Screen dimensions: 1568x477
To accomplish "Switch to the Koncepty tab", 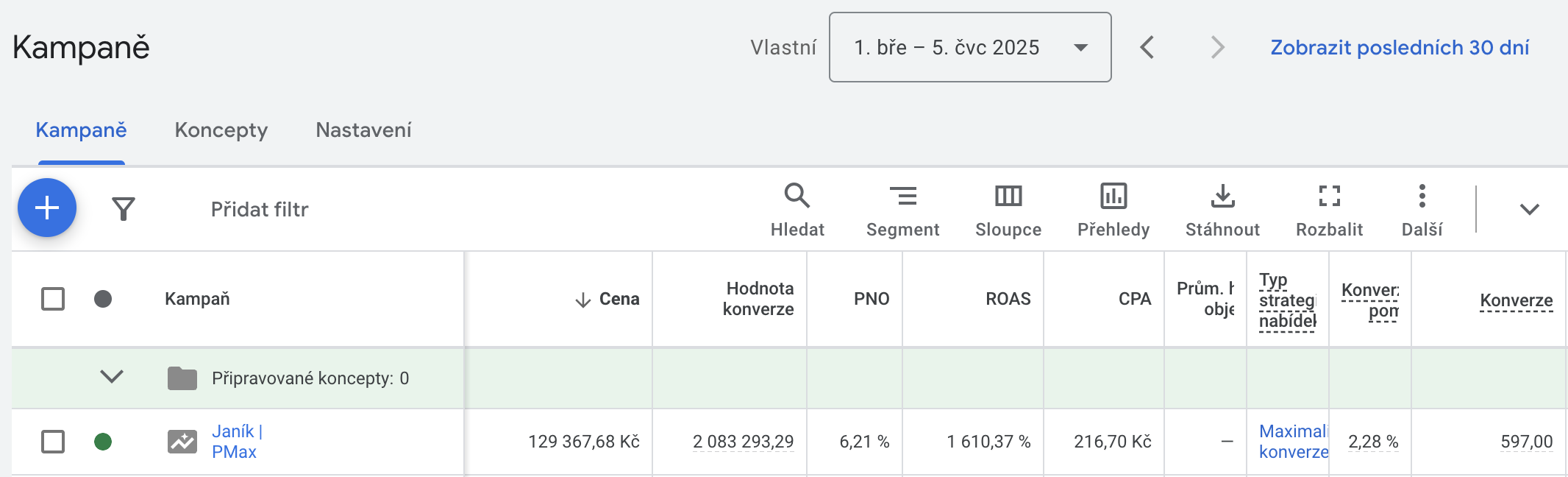I will (221, 130).
